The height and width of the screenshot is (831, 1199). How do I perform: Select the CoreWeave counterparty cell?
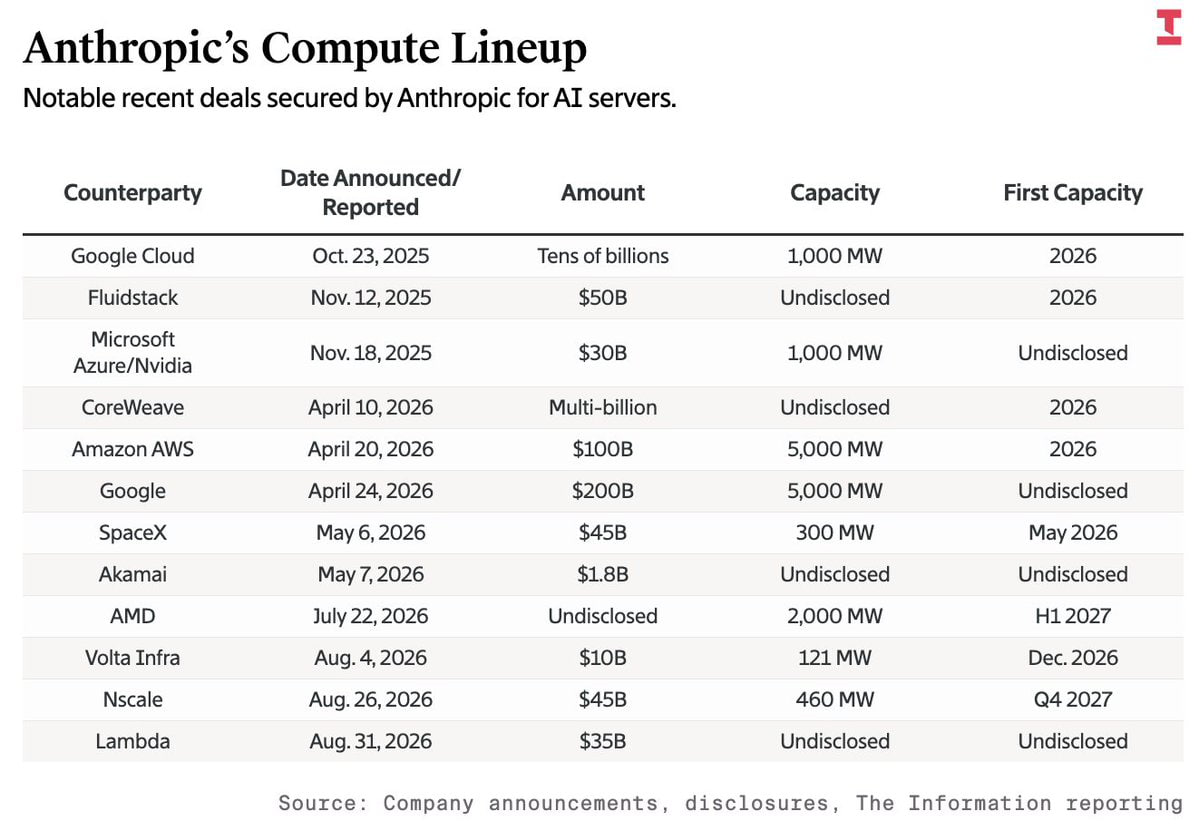132,407
